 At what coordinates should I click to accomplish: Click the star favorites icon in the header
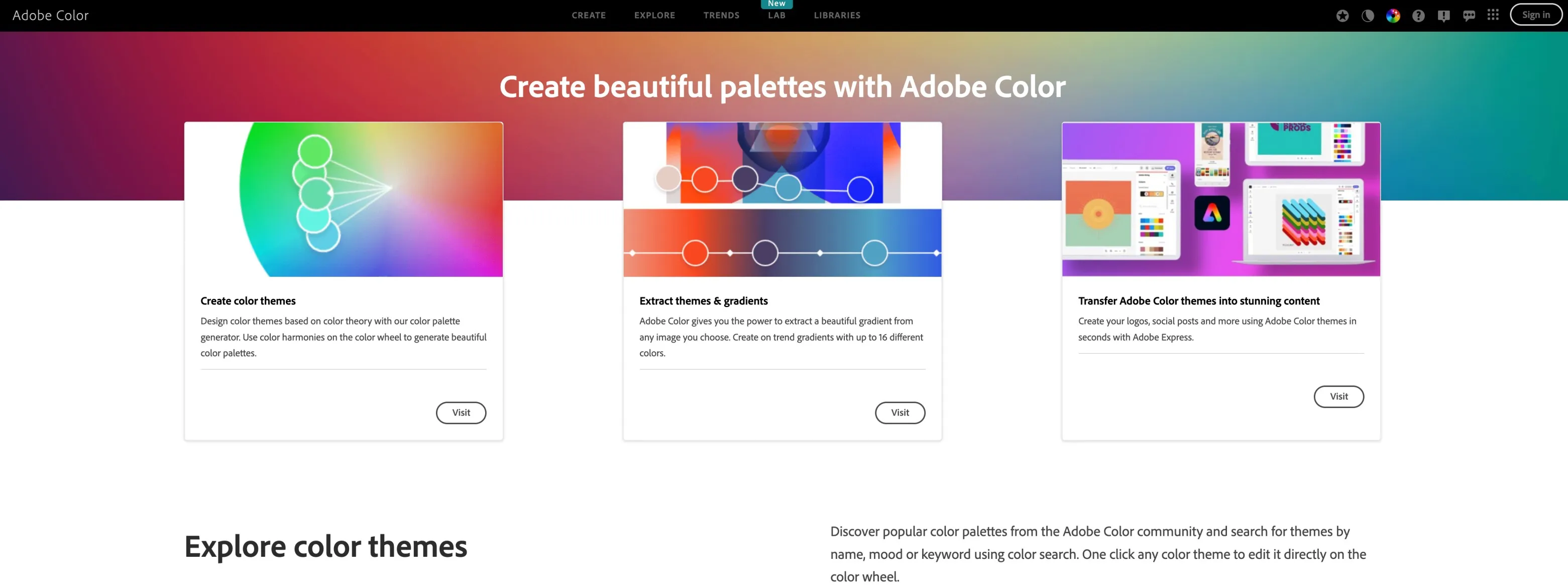click(x=1343, y=15)
